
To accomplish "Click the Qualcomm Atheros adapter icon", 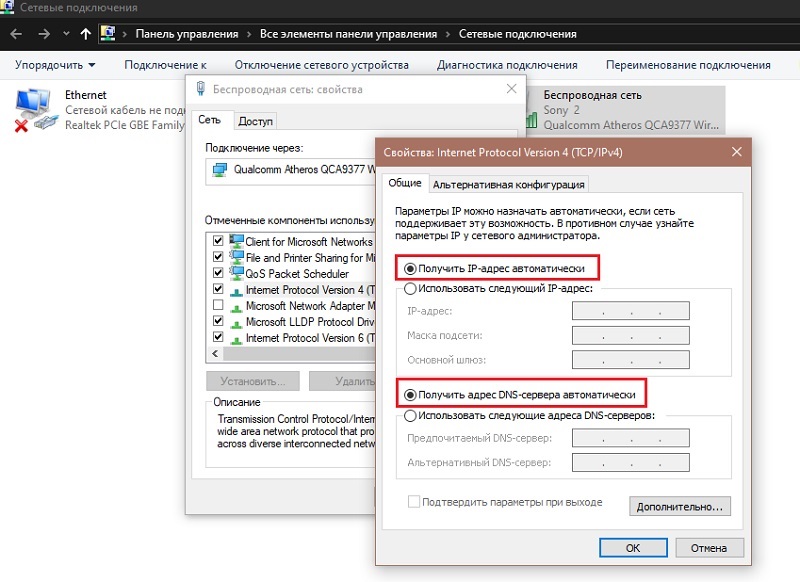I will click(219, 169).
